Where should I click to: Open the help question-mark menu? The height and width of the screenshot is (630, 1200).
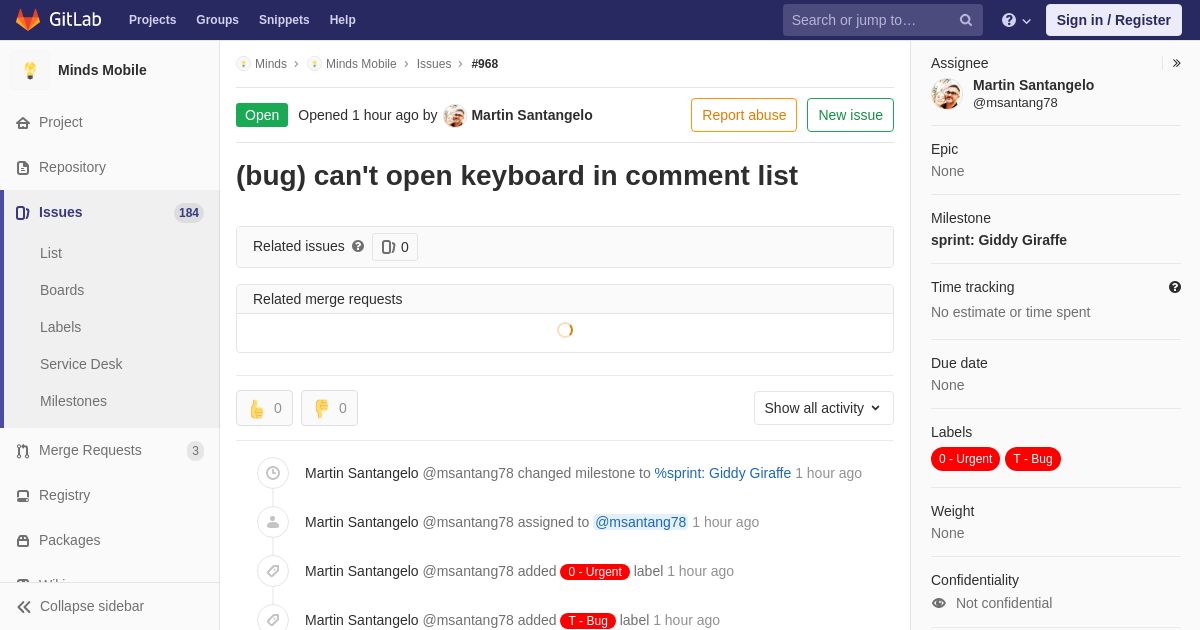pos(1016,20)
